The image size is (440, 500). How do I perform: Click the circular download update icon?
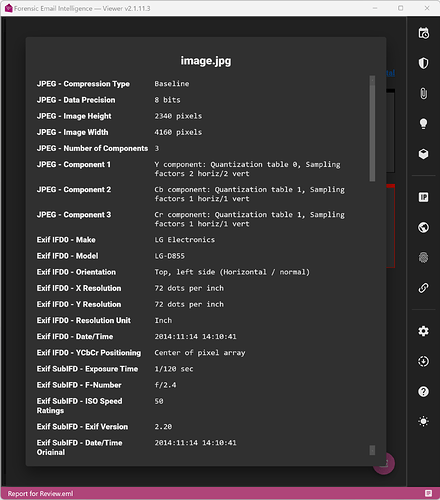point(423,361)
